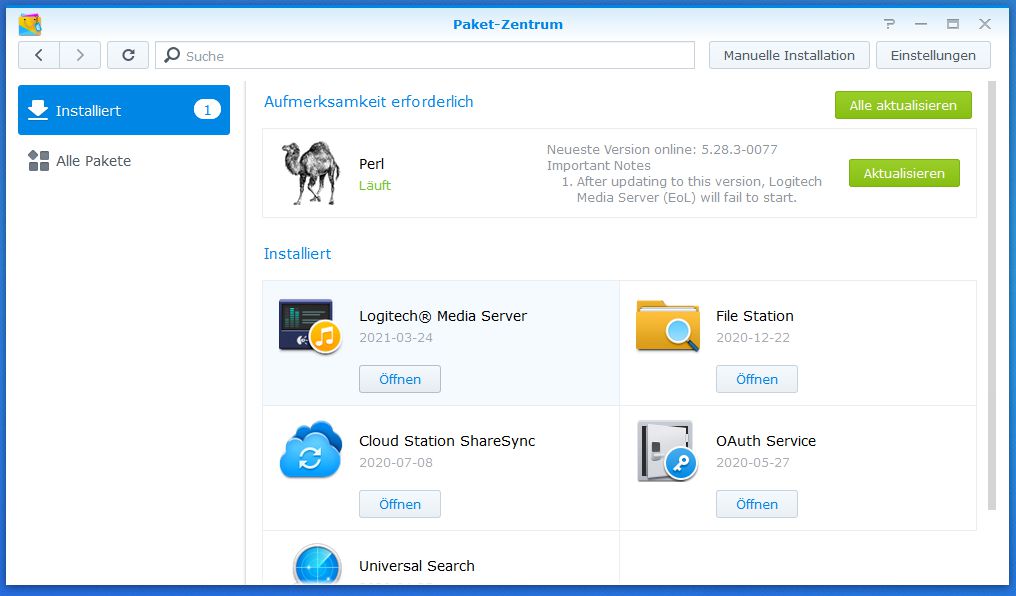Click the OAuth Service title

(766, 441)
